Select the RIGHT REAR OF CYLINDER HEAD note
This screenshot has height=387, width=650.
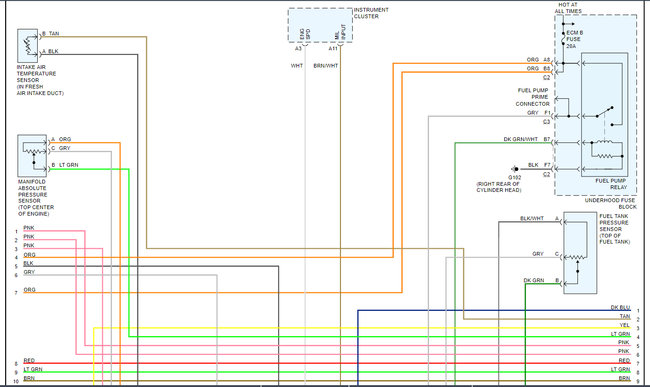(x=499, y=187)
